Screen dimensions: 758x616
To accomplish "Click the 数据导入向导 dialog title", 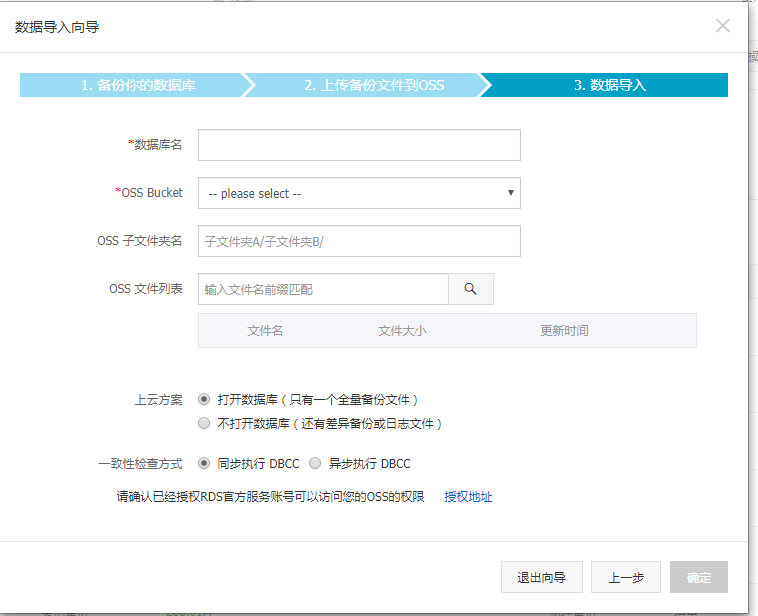I will click(x=57, y=27).
